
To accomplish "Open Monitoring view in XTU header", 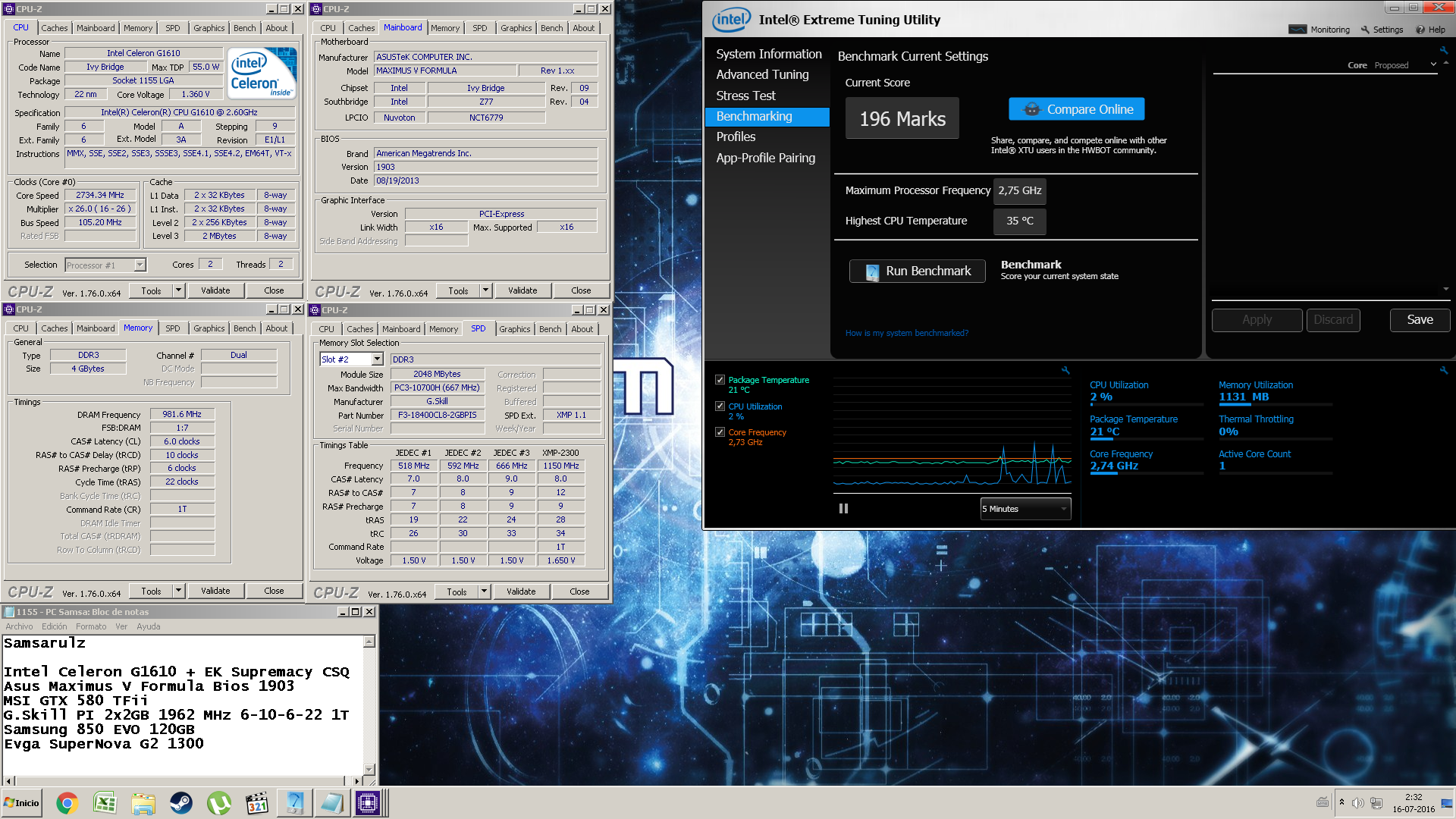I will click(1319, 30).
